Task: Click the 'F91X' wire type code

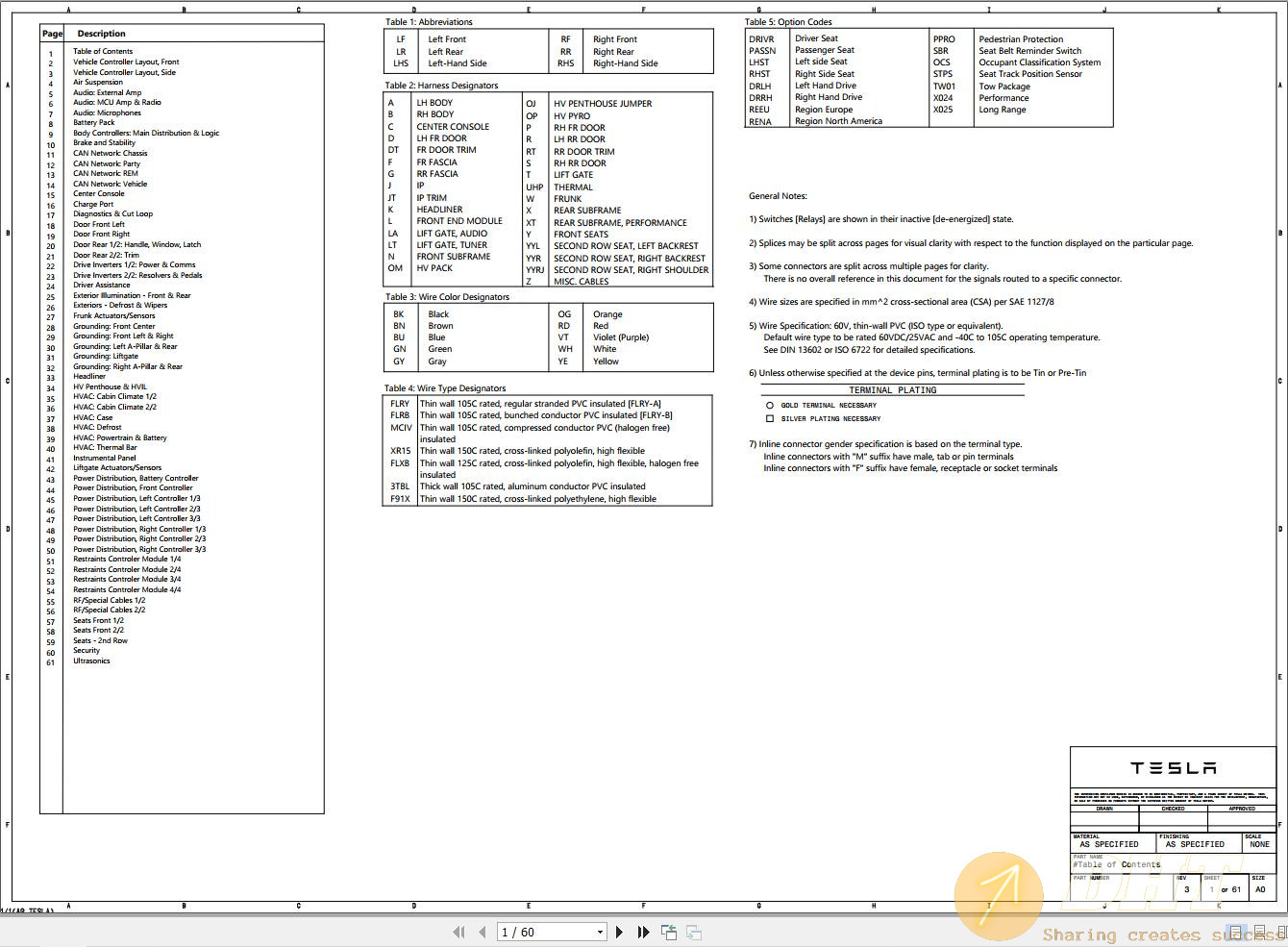Action: point(400,499)
